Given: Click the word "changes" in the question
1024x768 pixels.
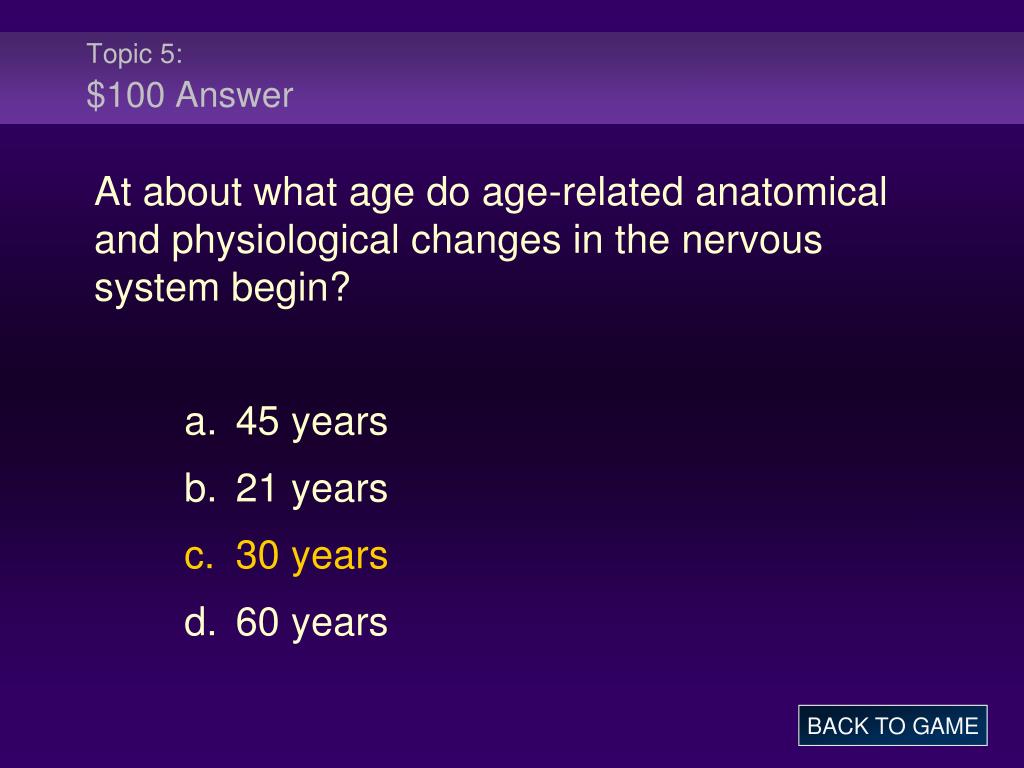Looking at the screenshot, I should tap(486, 242).
